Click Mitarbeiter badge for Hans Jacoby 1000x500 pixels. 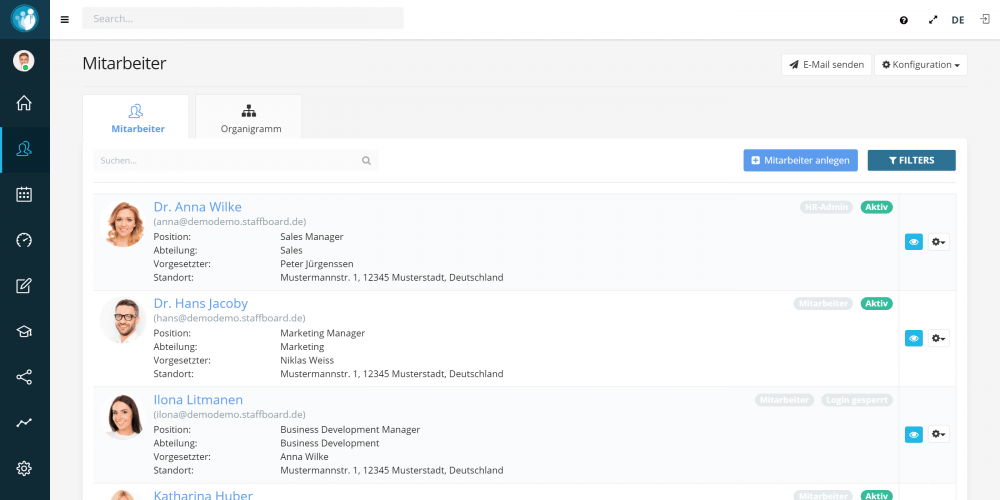823,304
